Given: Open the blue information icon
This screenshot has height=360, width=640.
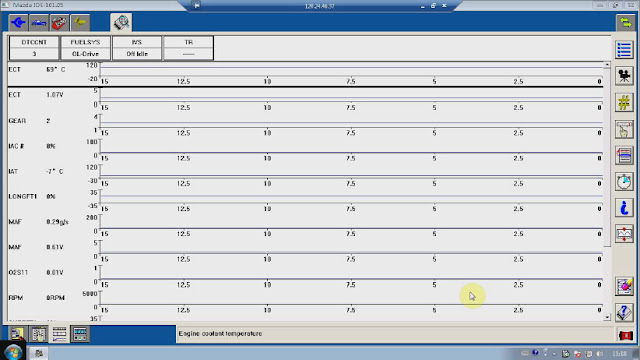Looking at the screenshot, I should (x=624, y=208).
